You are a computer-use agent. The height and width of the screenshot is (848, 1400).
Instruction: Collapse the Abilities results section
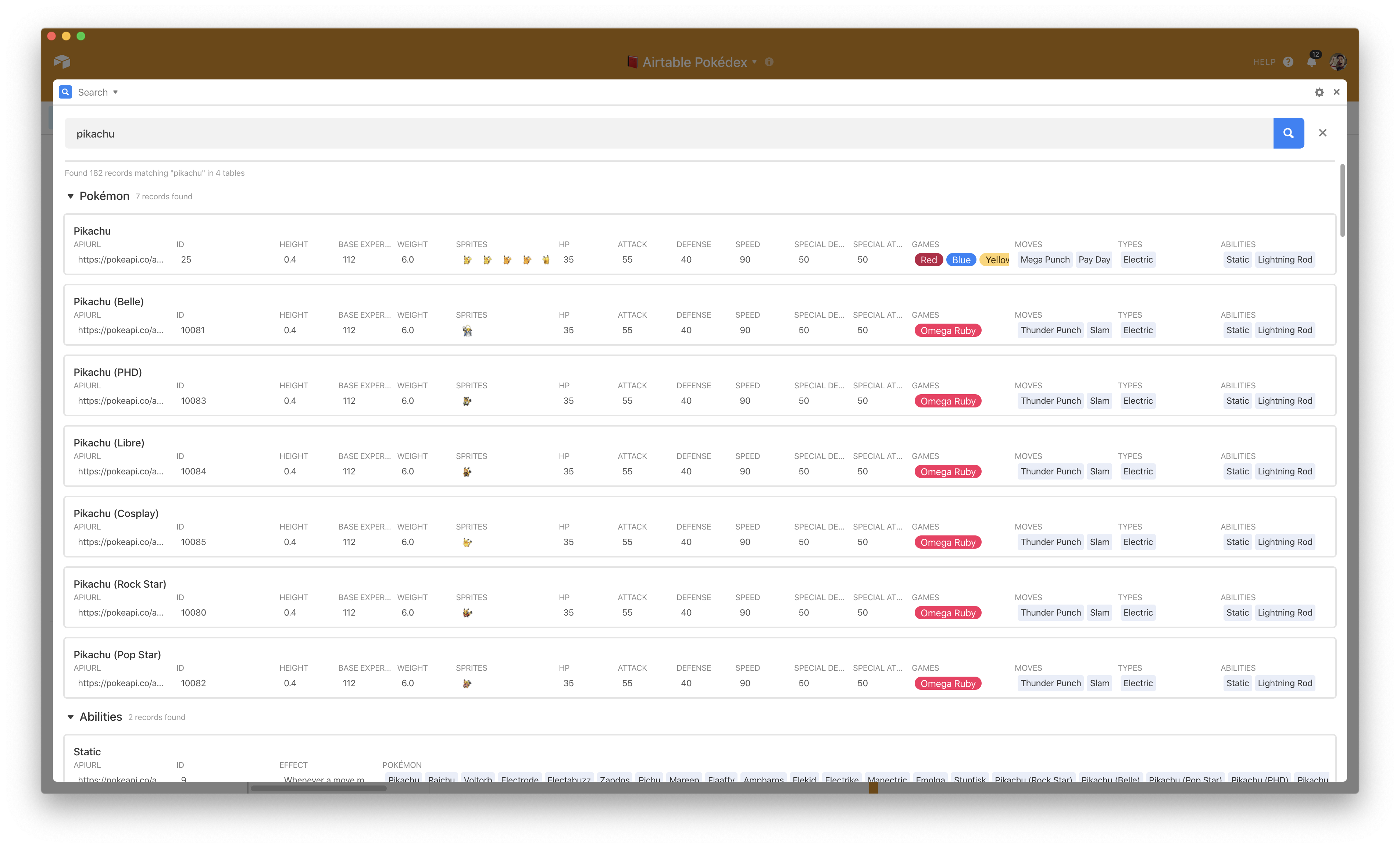pyautogui.click(x=71, y=717)
